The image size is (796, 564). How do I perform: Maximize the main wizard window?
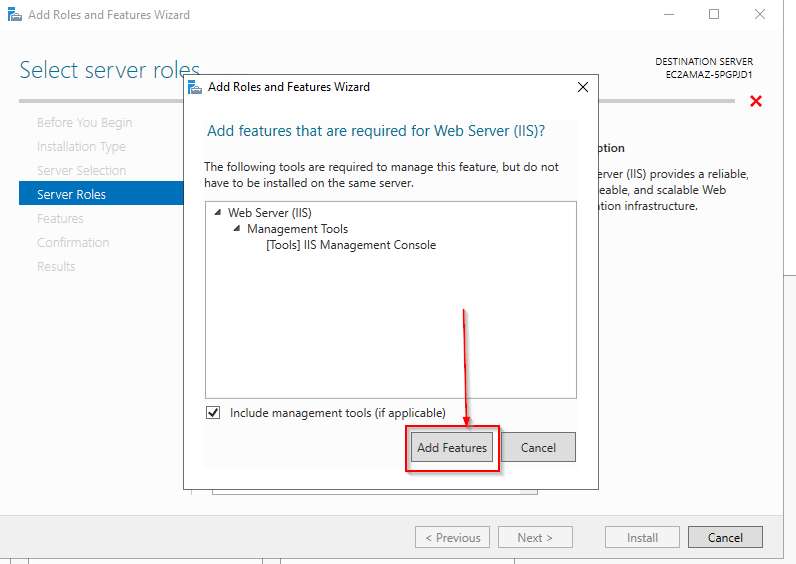[x=714, y=14]
